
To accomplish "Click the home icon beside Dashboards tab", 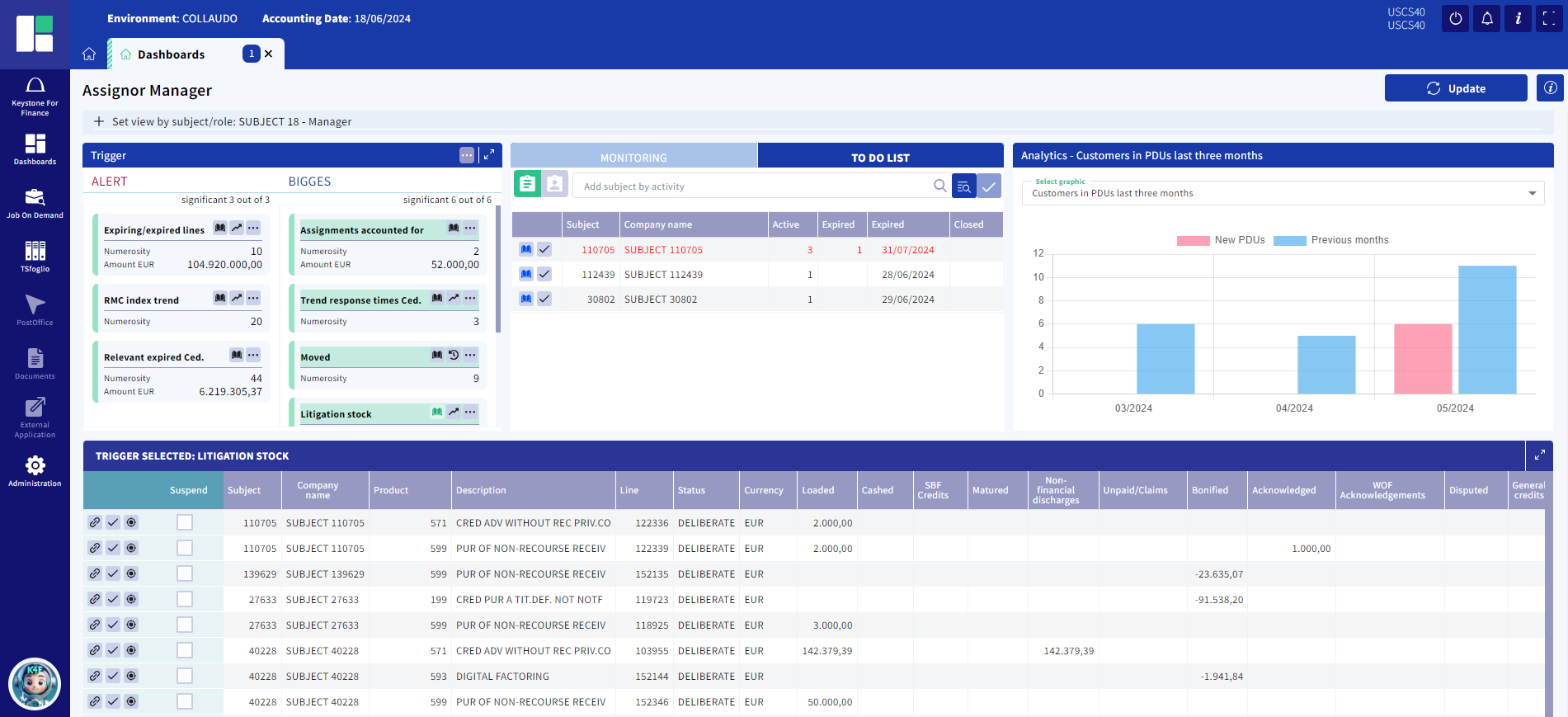I will tap(89, 54).
